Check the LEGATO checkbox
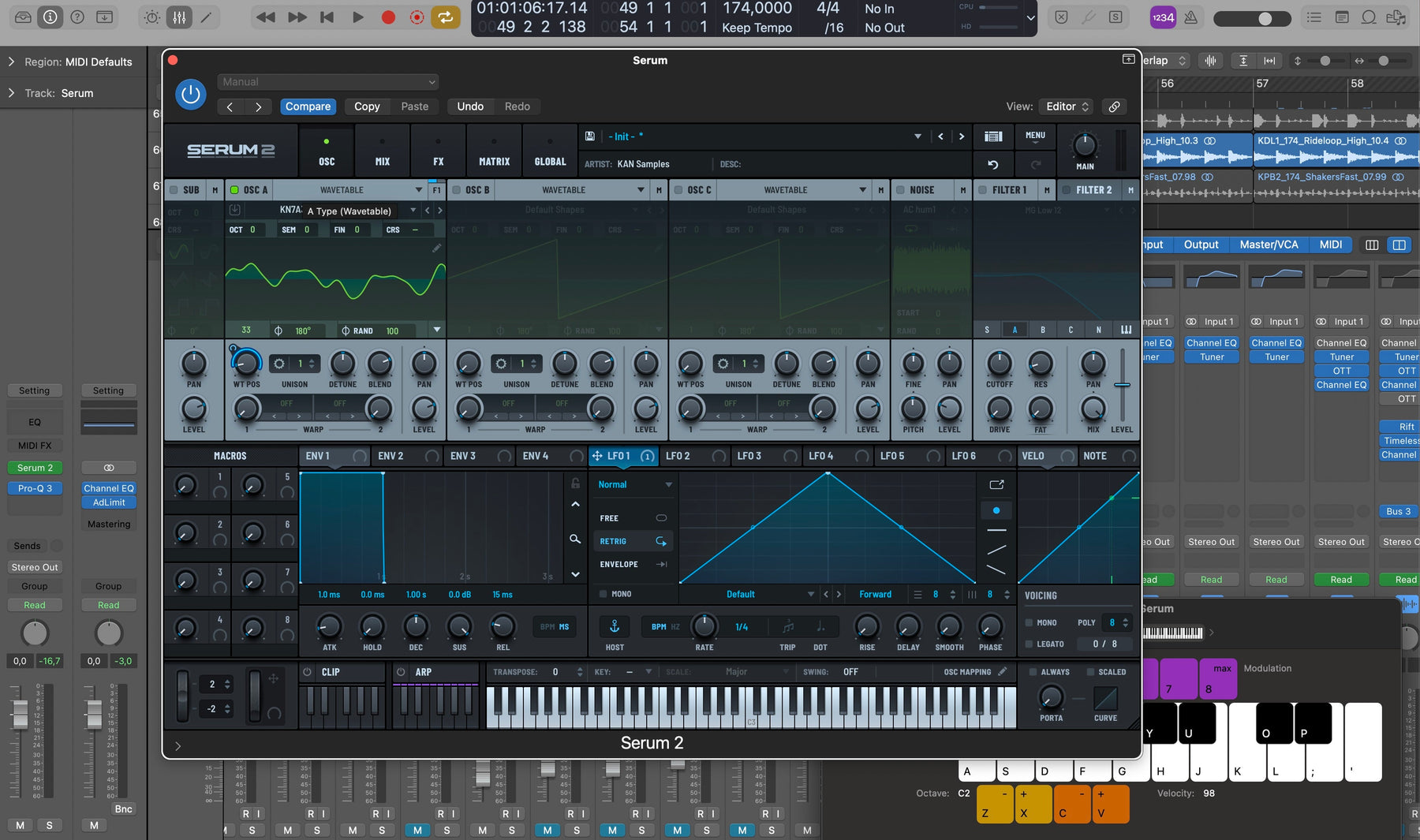The width and height of the screenshot is (1420, 840). coord(1029,644)
